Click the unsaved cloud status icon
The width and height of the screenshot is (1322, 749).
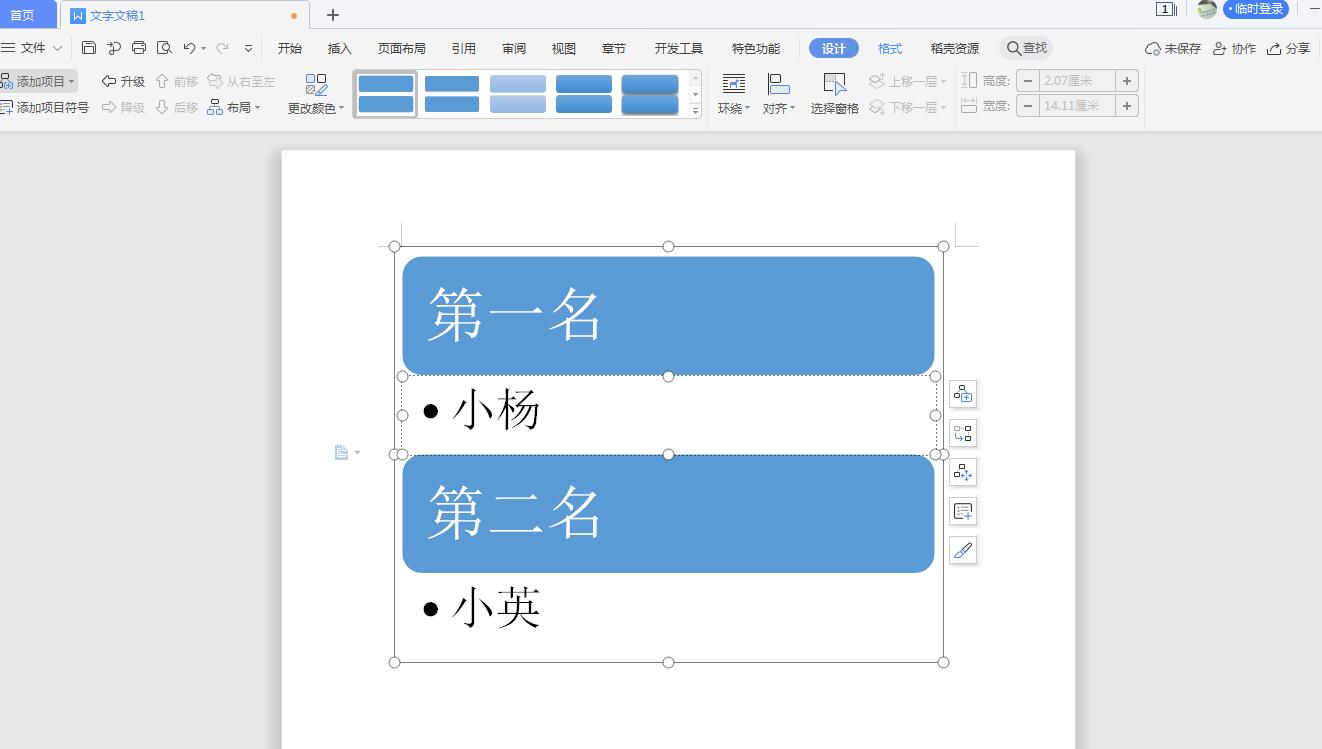pyautogui.click(x=1152, y=47)
